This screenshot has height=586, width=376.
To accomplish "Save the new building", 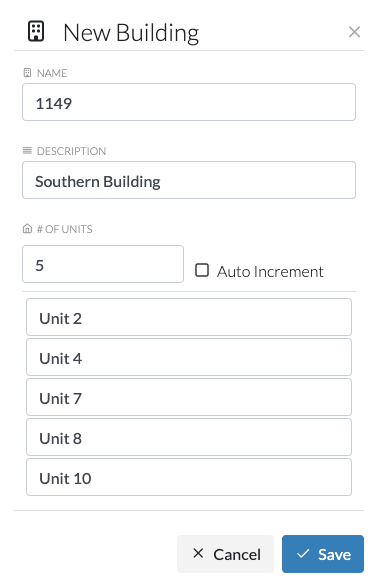I will coord(323,554).
